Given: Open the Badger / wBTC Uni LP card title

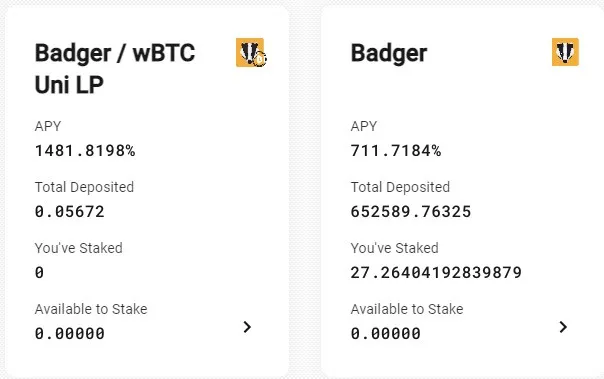Looking at the screenshot, I should 115,69.
